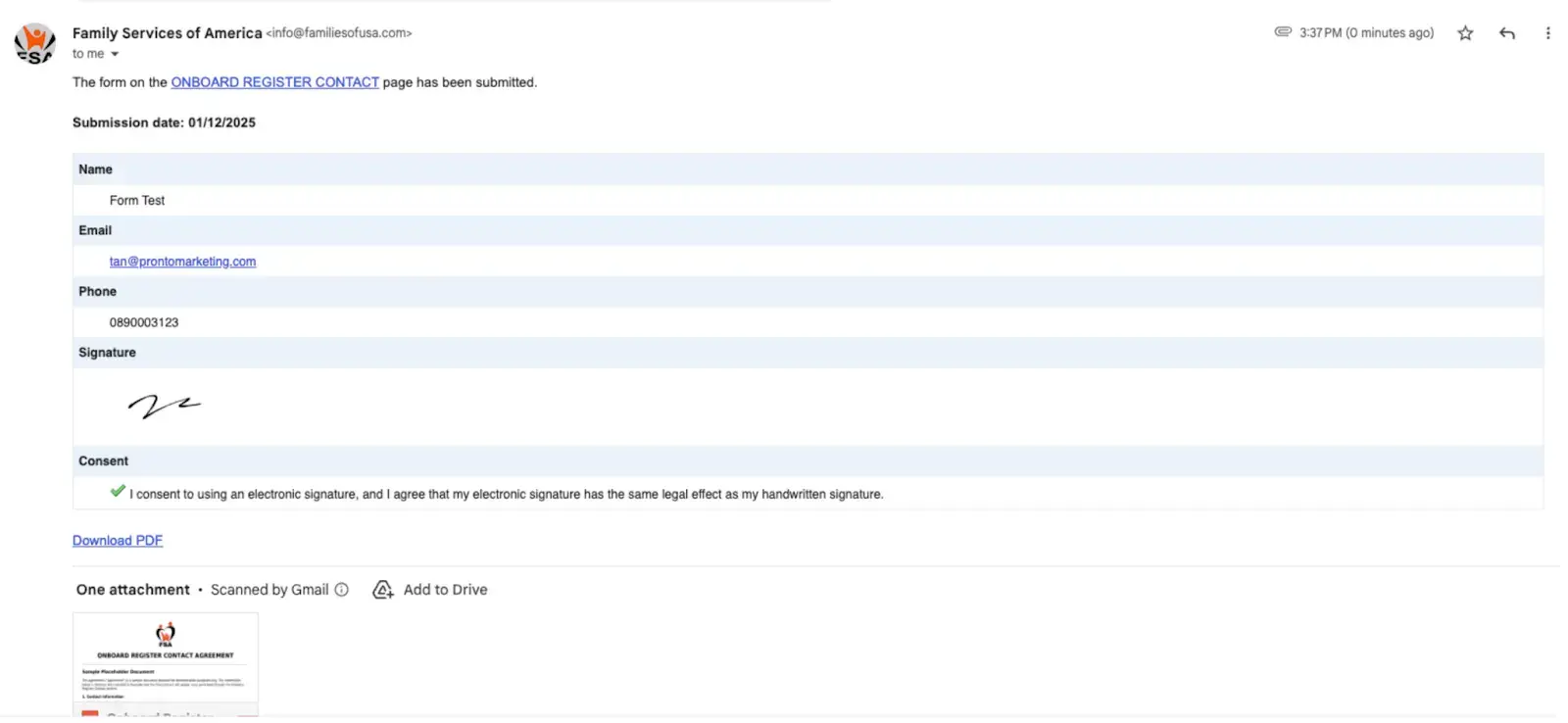The width and height of the screenshot is (1568, 723).
Task: Click the reply arrow icon
Action: coord(1507,33)
